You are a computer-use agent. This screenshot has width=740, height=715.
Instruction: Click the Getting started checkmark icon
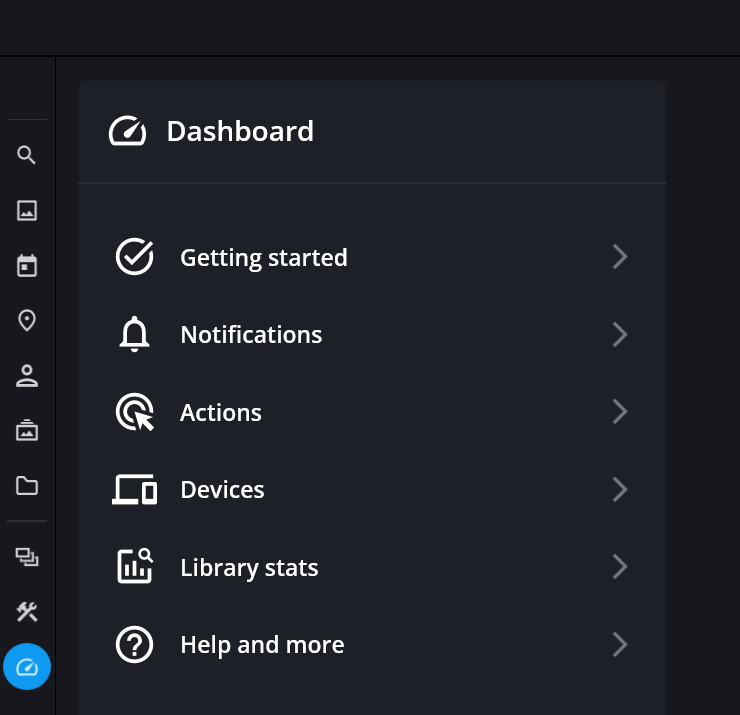[x=135, y=257]
